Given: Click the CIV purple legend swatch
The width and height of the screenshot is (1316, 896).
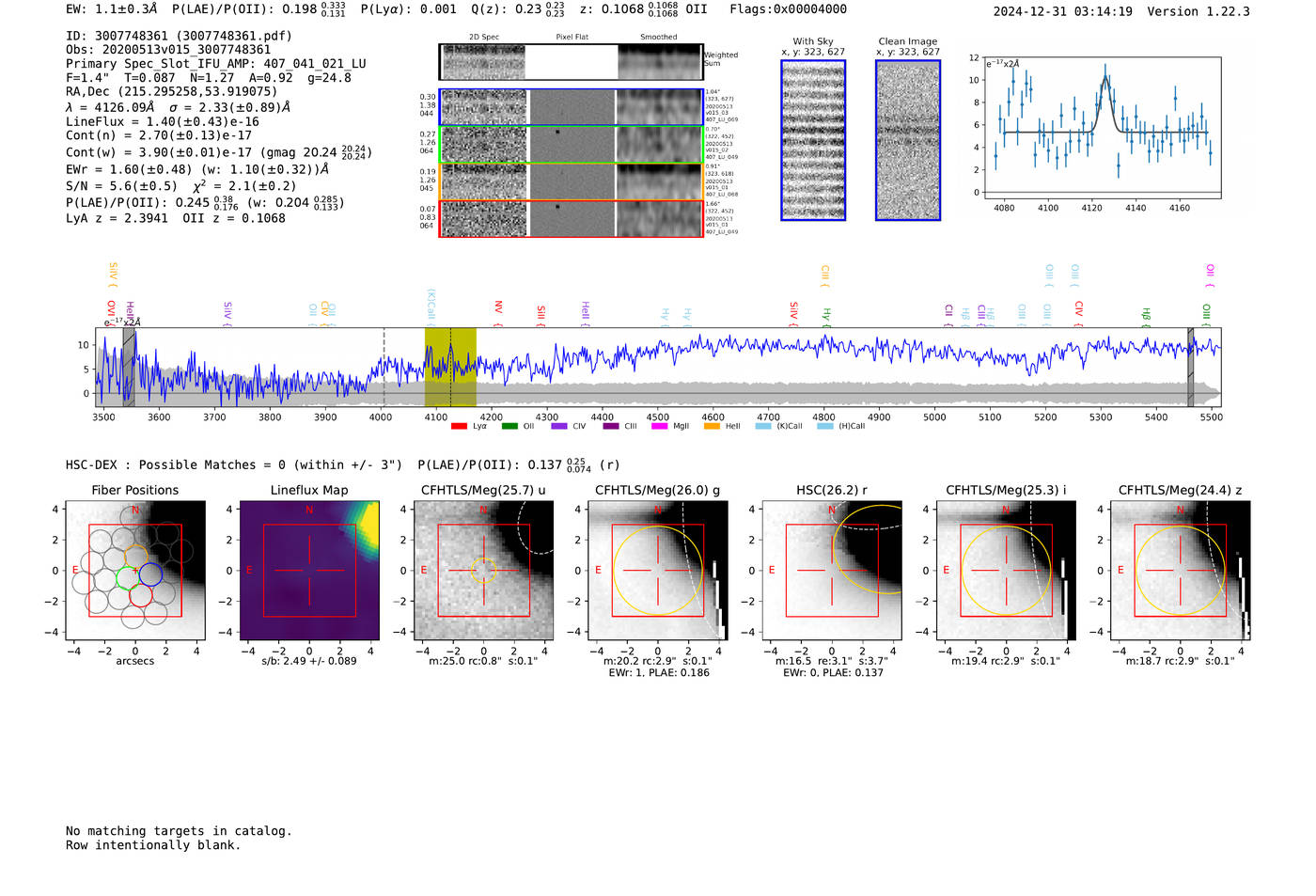Looking at the screenshot, I should [x=559, y=426].
